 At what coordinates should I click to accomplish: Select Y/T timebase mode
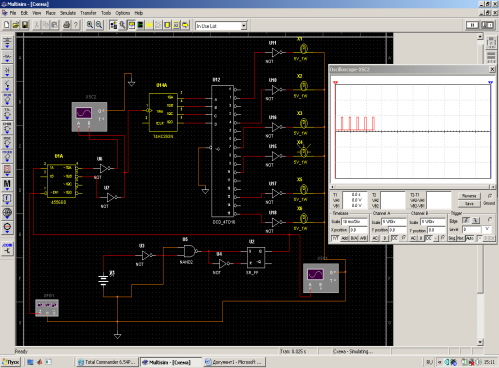(x=335, y=238)
